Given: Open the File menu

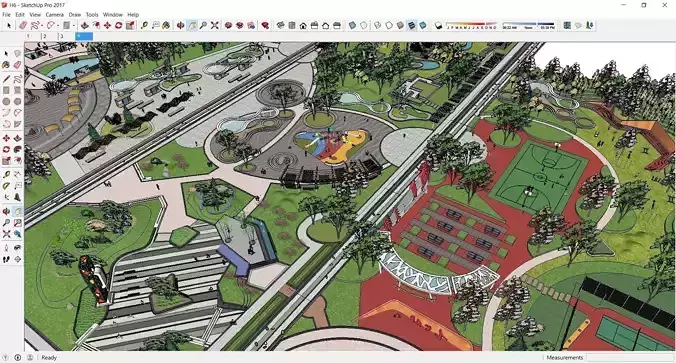Looking at the screenshot, I should (x=6, y=14).
